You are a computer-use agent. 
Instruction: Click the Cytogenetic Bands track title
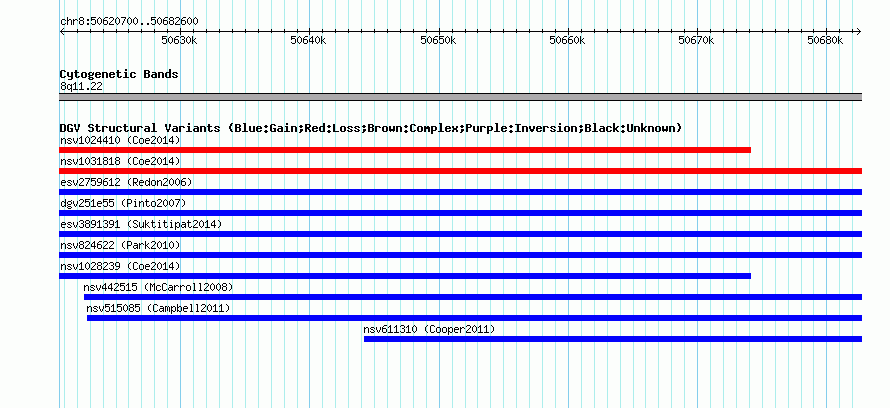(119, 74)
